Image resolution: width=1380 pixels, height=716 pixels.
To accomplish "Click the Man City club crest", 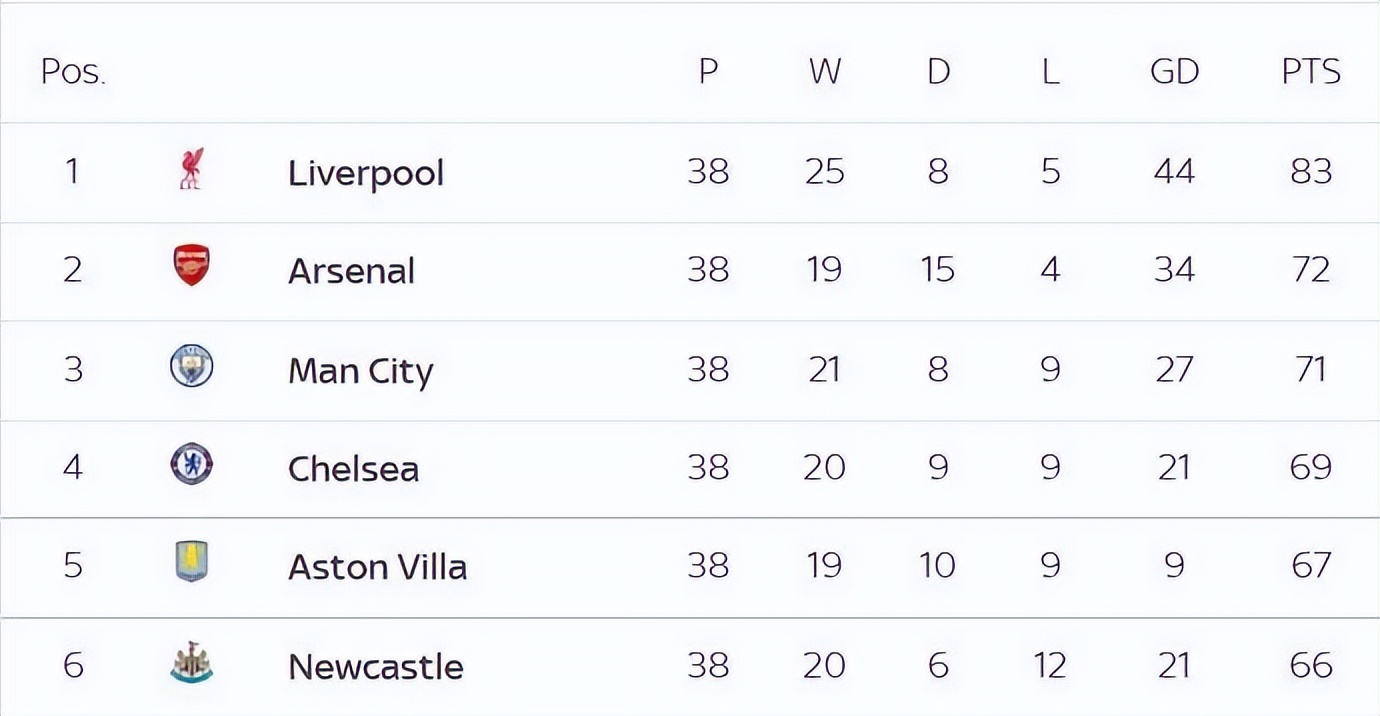I will coord(191,366).
